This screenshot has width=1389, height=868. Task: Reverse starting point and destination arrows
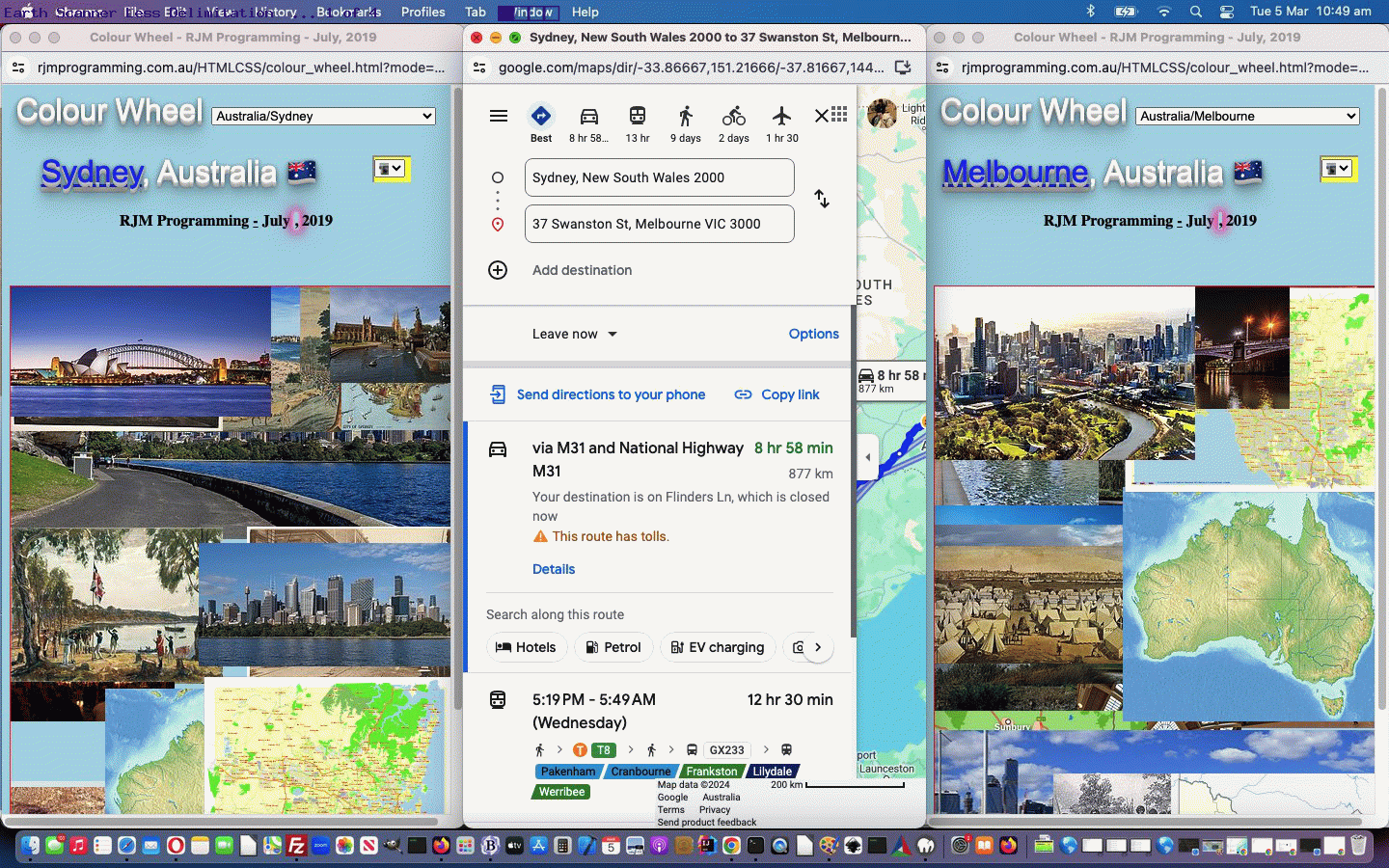coord(822,199)
